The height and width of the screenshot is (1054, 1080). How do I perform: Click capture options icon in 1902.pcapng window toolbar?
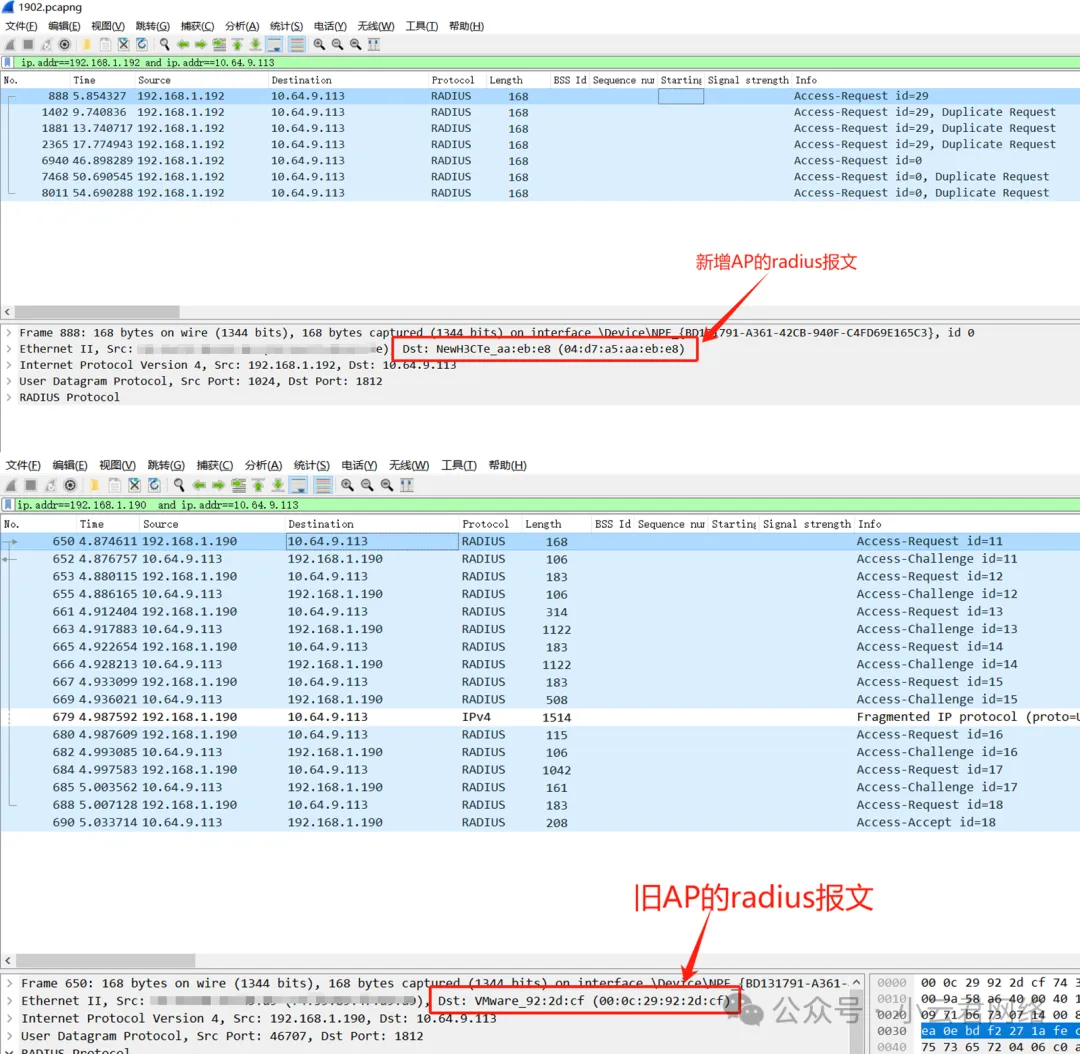[x=65, y=45]
